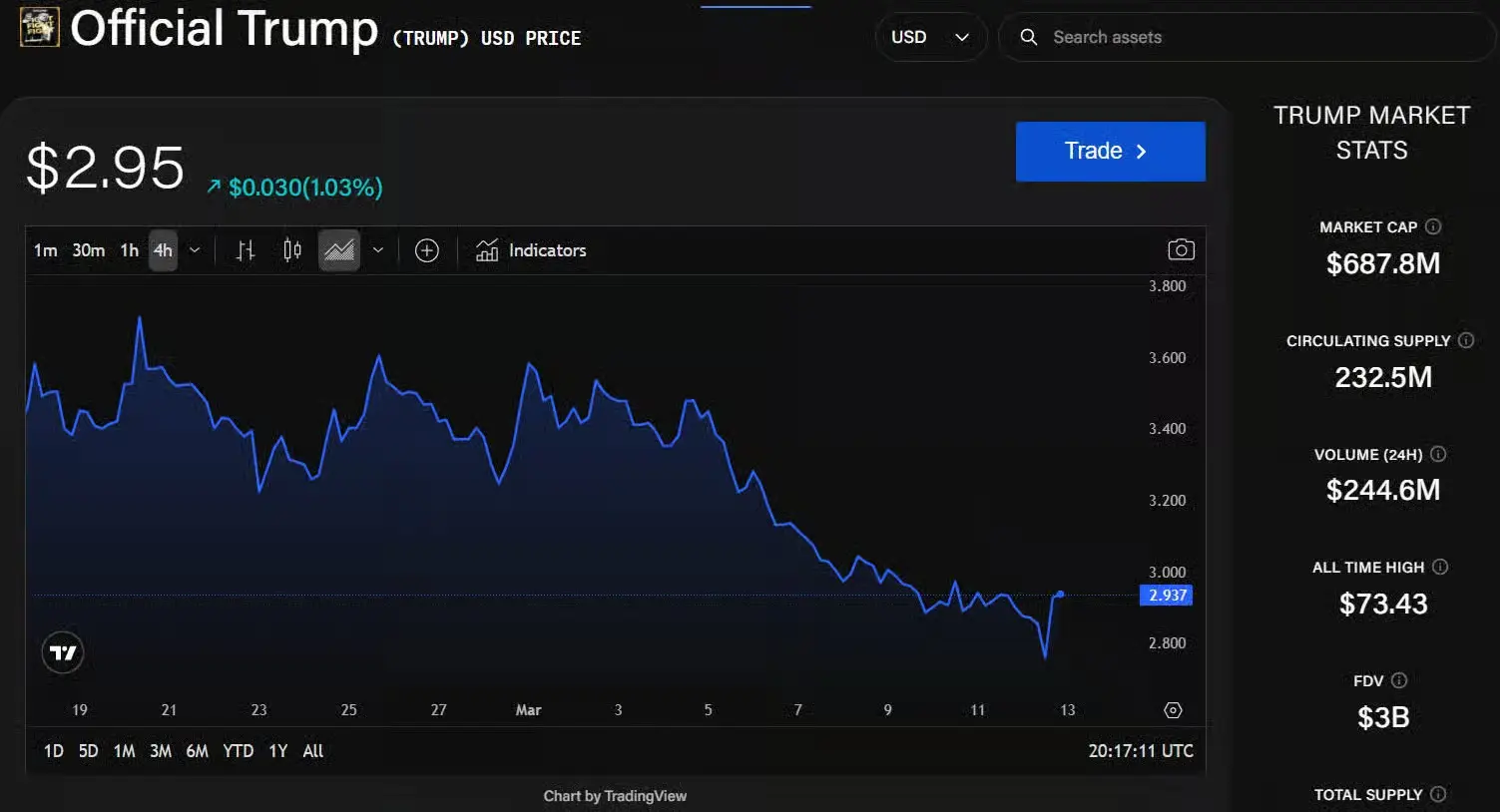
Task: Click the 232.5M circulating supply value
Action: 1383,377
